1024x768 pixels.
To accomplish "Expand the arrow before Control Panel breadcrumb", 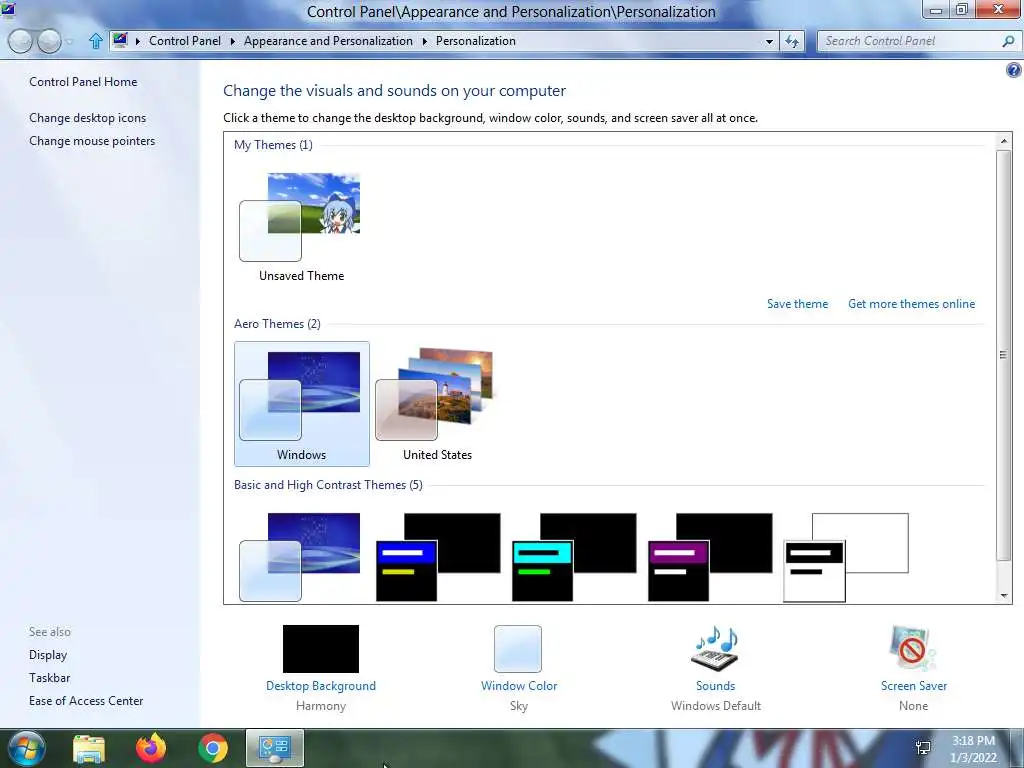I will 138,41.
